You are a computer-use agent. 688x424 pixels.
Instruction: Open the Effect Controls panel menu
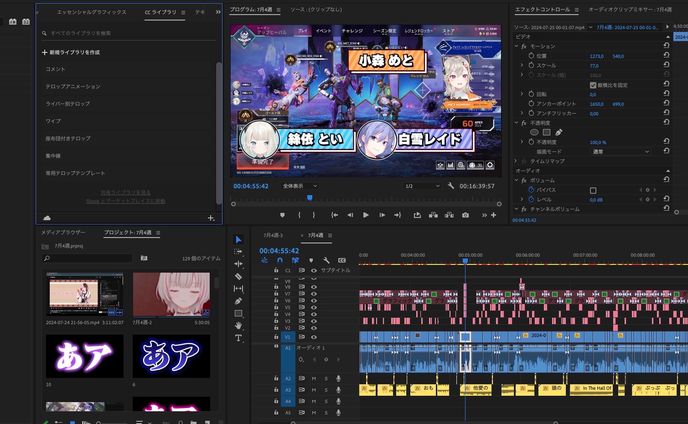pos(577,10)
